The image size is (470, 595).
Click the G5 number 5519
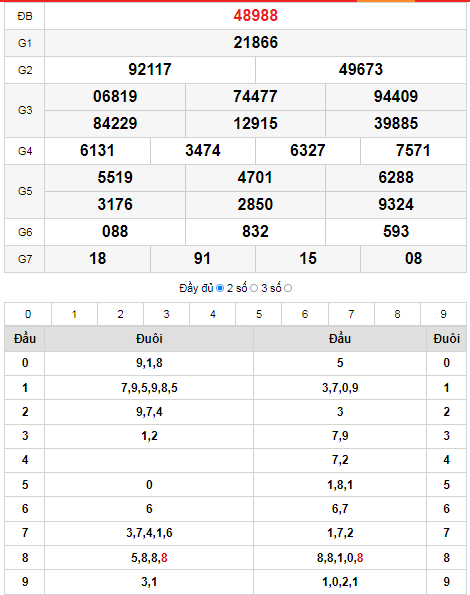115,178
